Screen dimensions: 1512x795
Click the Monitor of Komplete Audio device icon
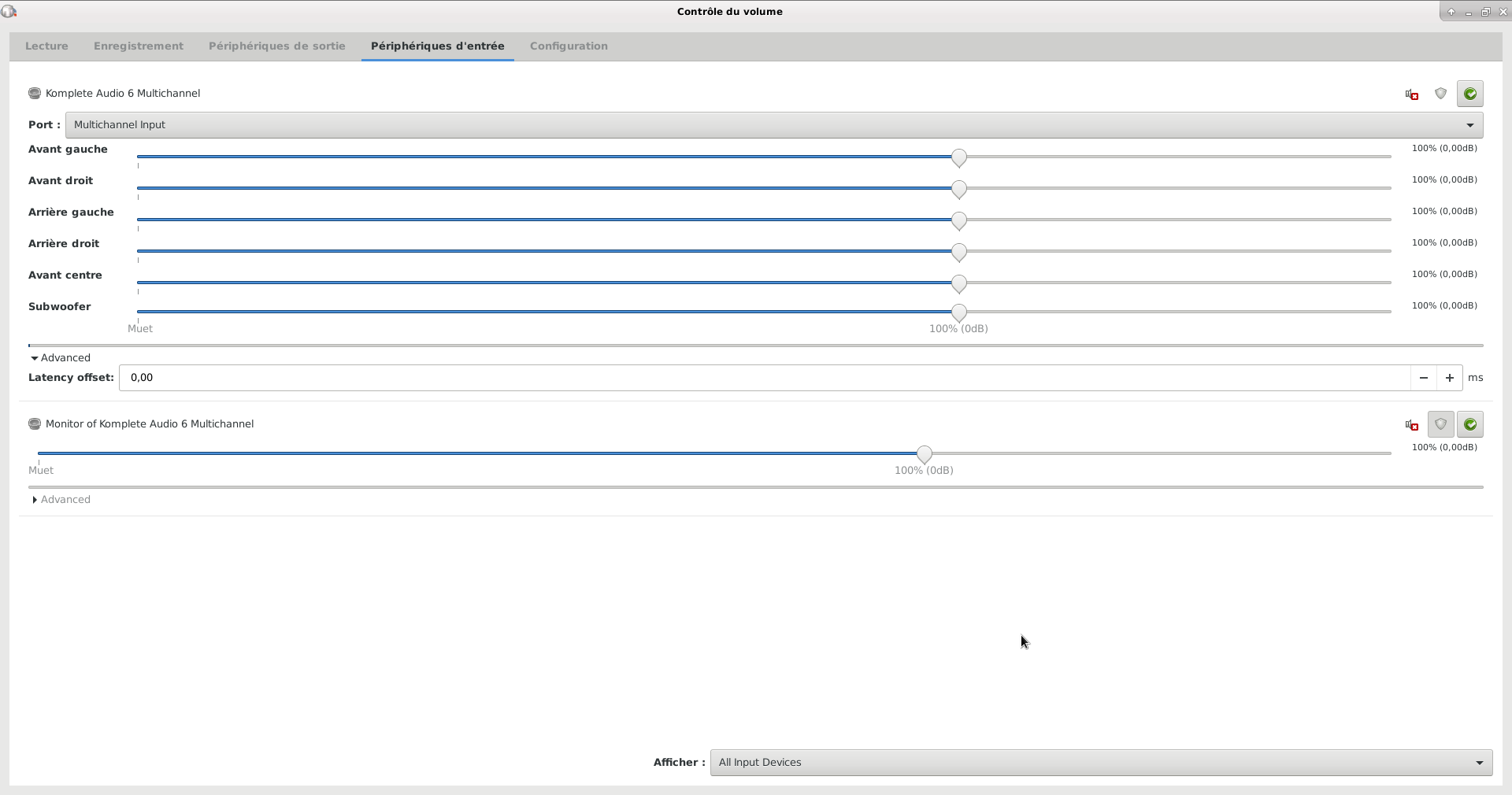(x=35, y=423)
